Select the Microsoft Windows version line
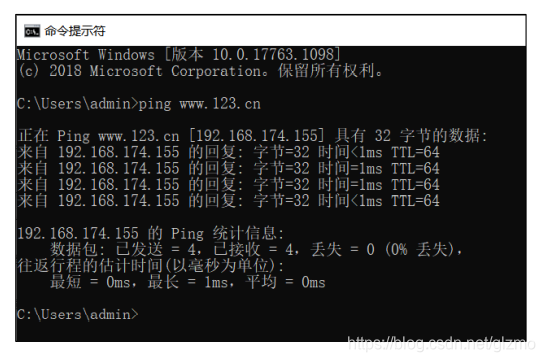This screenshot has width=545, height=362. 179,55
